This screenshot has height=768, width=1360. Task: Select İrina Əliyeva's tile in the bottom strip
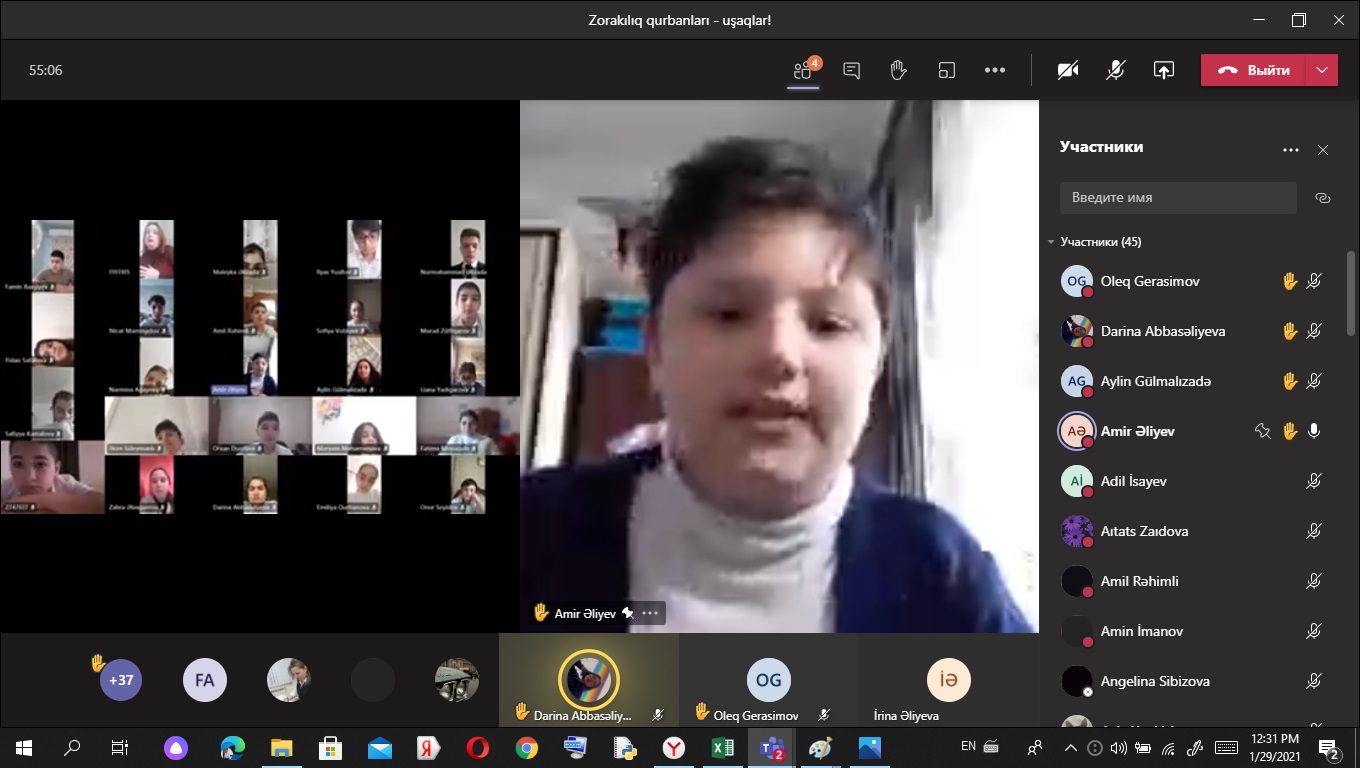coord(948,680)
